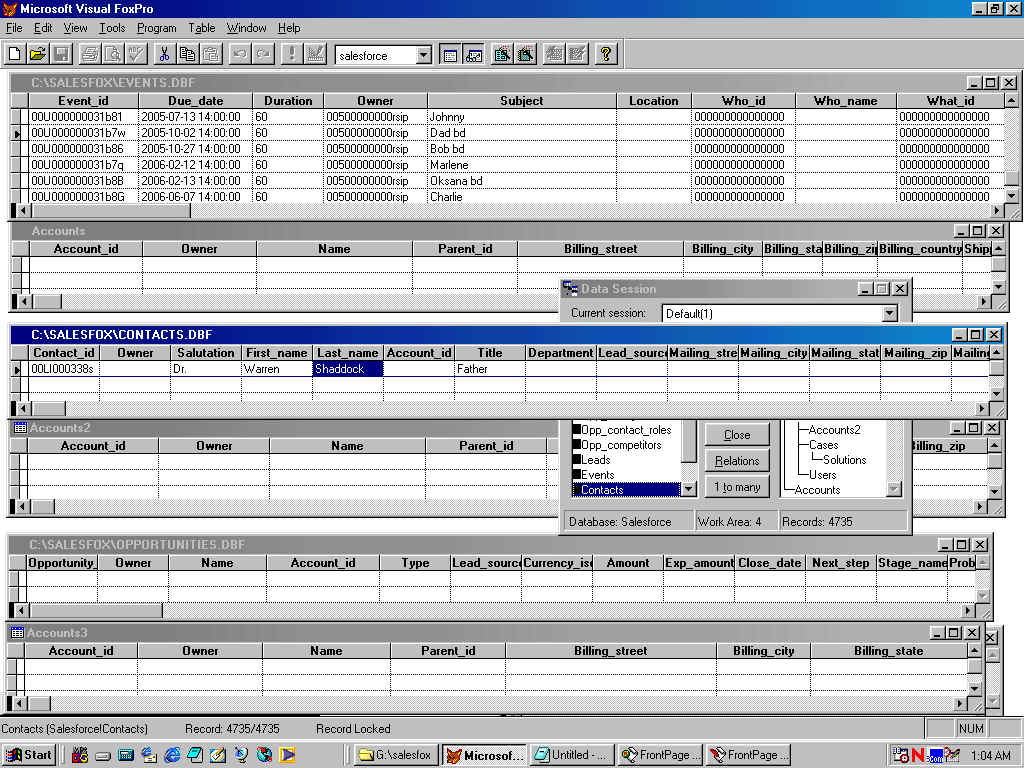Click the Close button in Data Session
1024x768 pixels.
[x=737, y=435]
